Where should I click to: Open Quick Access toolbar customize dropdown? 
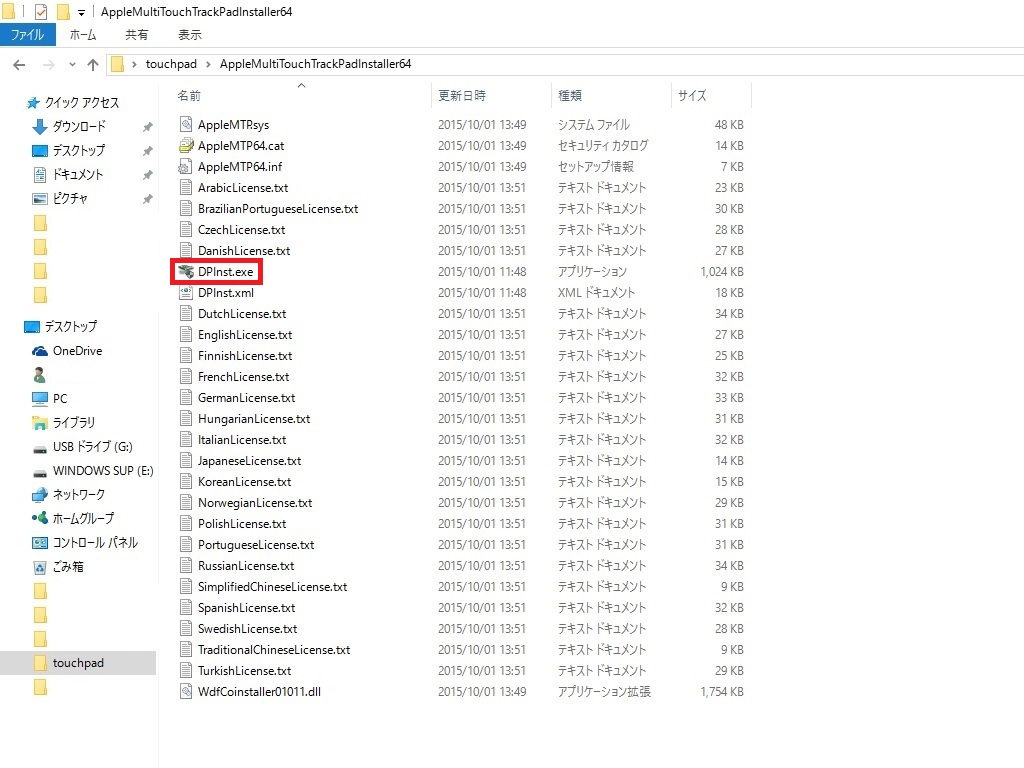[x=81, y=12]
